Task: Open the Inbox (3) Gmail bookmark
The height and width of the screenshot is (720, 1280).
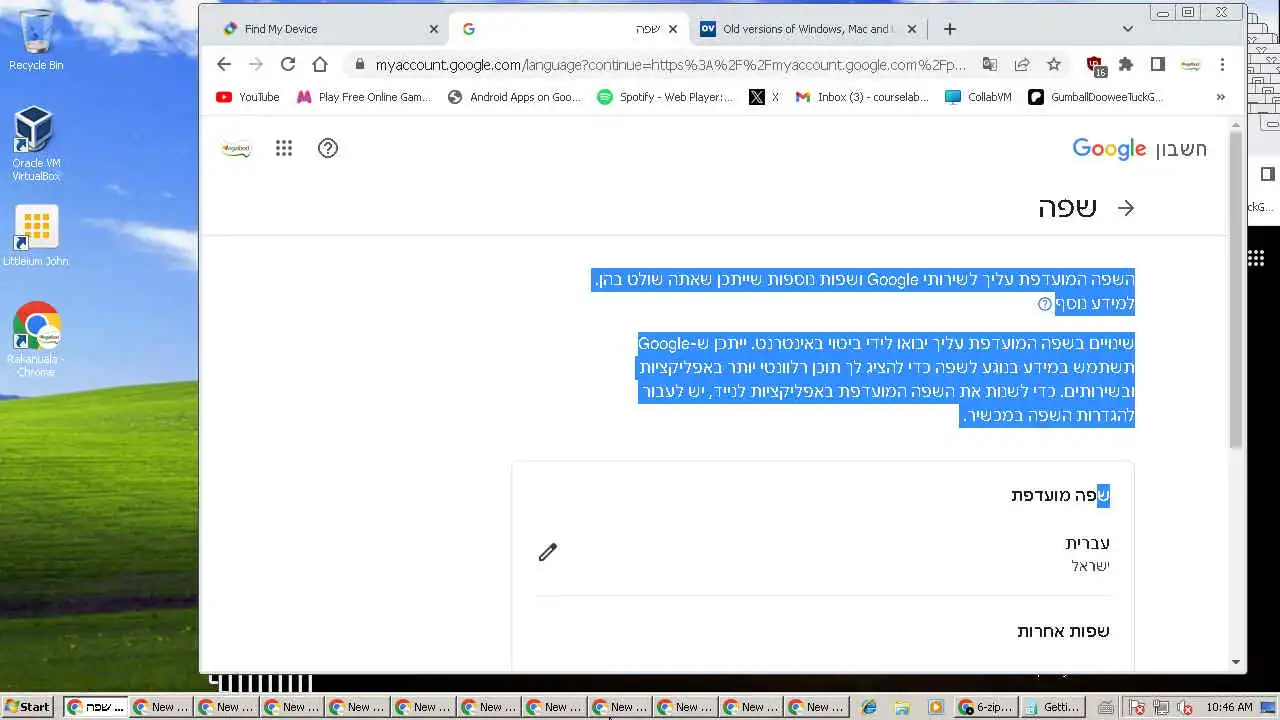Action: [x=862, y=97]
